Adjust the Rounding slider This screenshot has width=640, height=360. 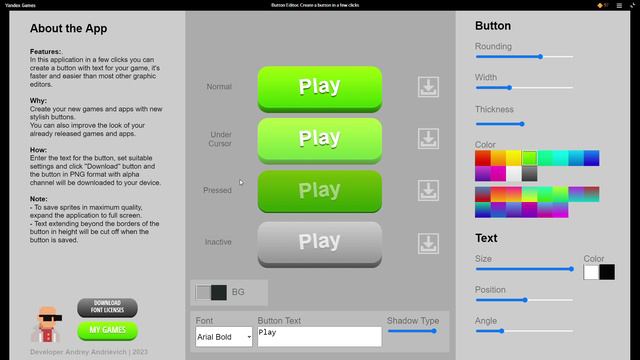[x=524, y=57]
